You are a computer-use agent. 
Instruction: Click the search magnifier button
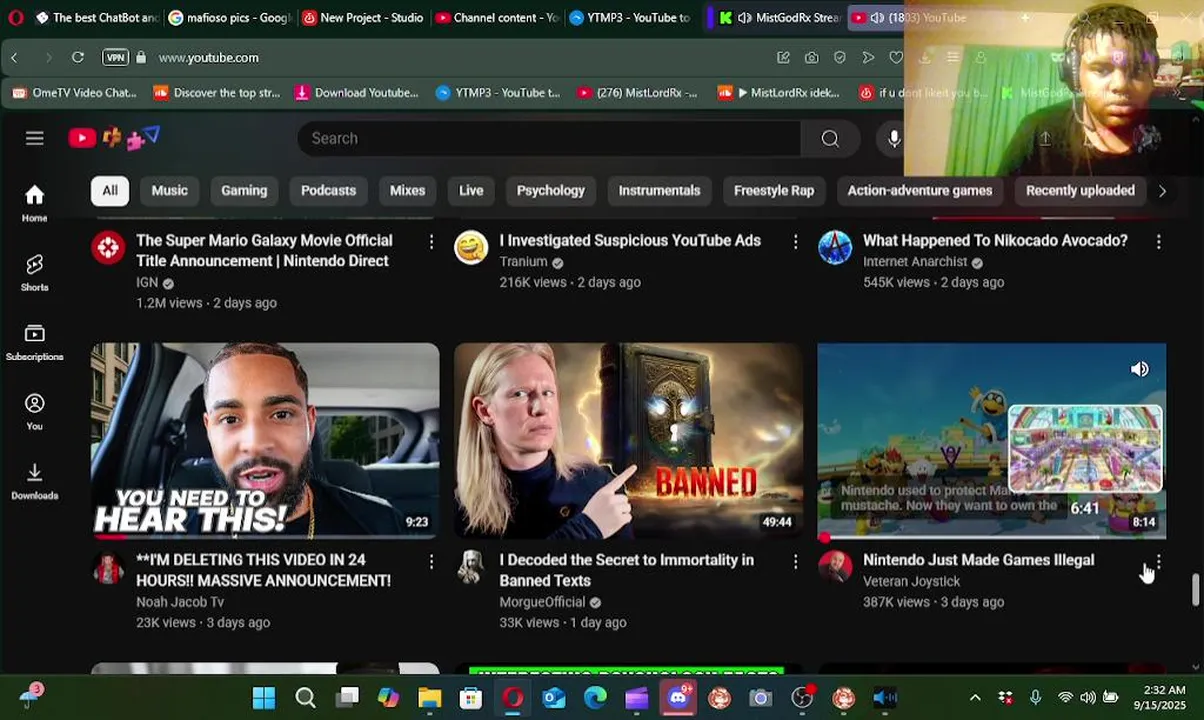830,138
